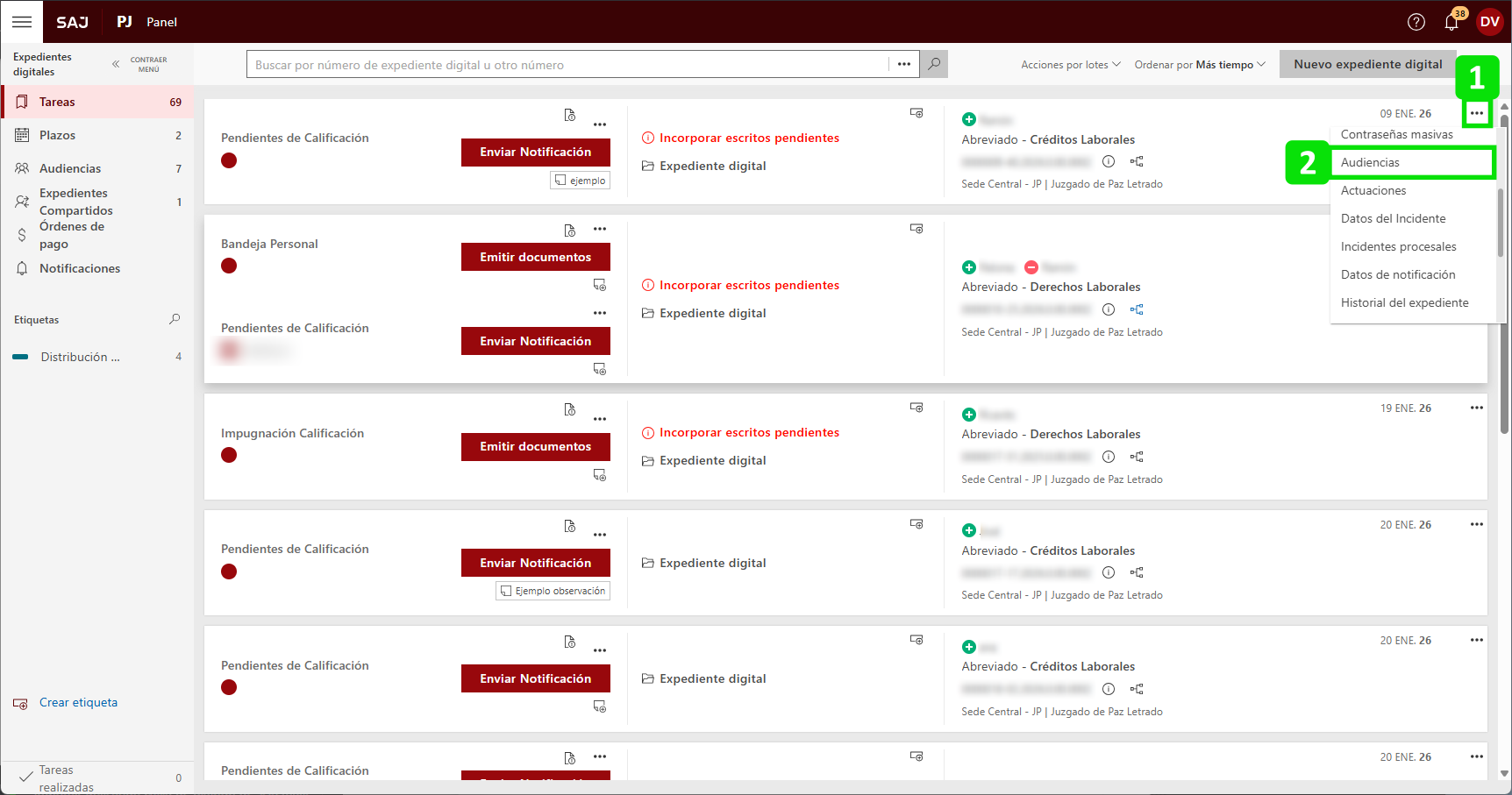Expand the Acciones por lotes dropdown

1070,65
